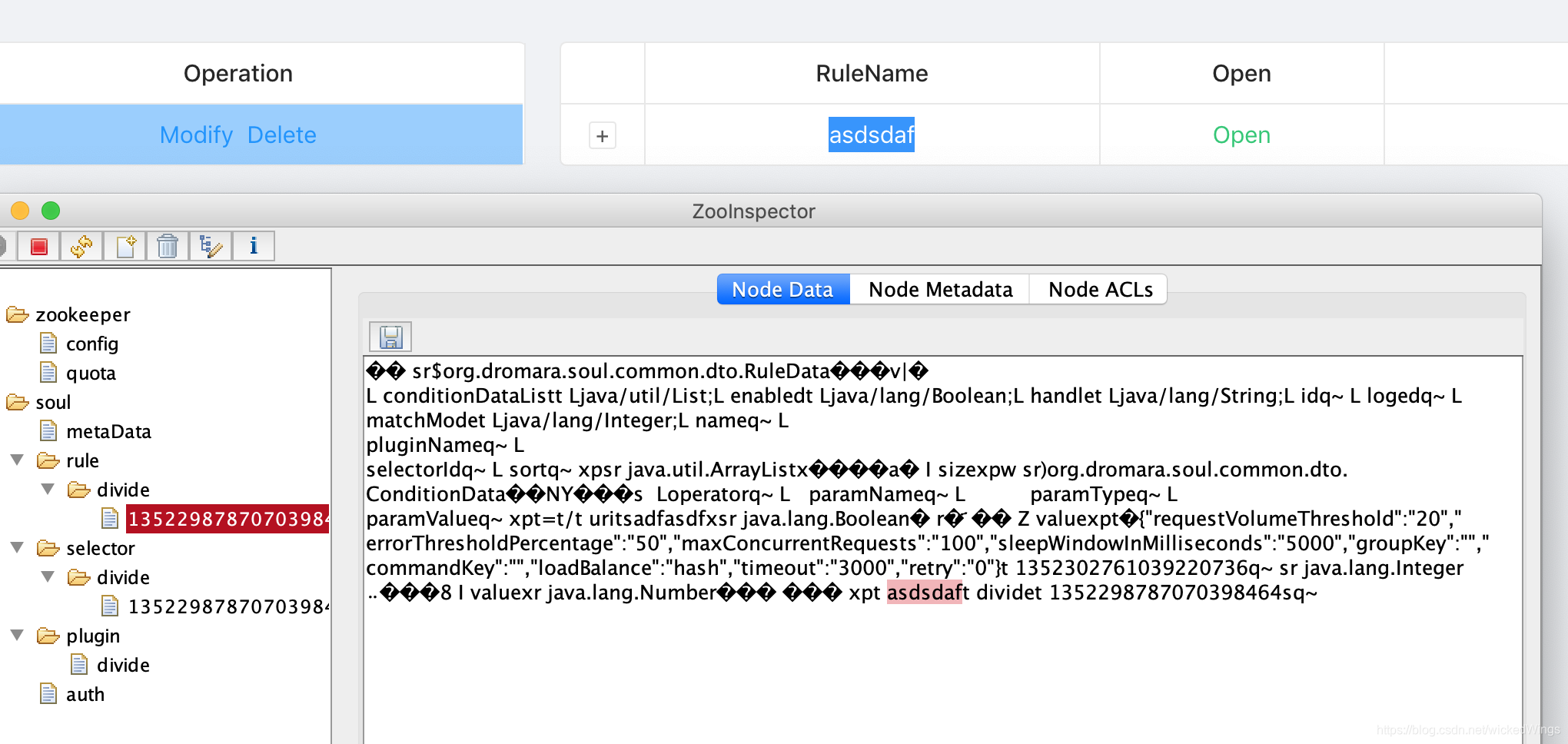The image size is (1568, 744).
Task: Click the soul folder icon
Action: [17, 402]
